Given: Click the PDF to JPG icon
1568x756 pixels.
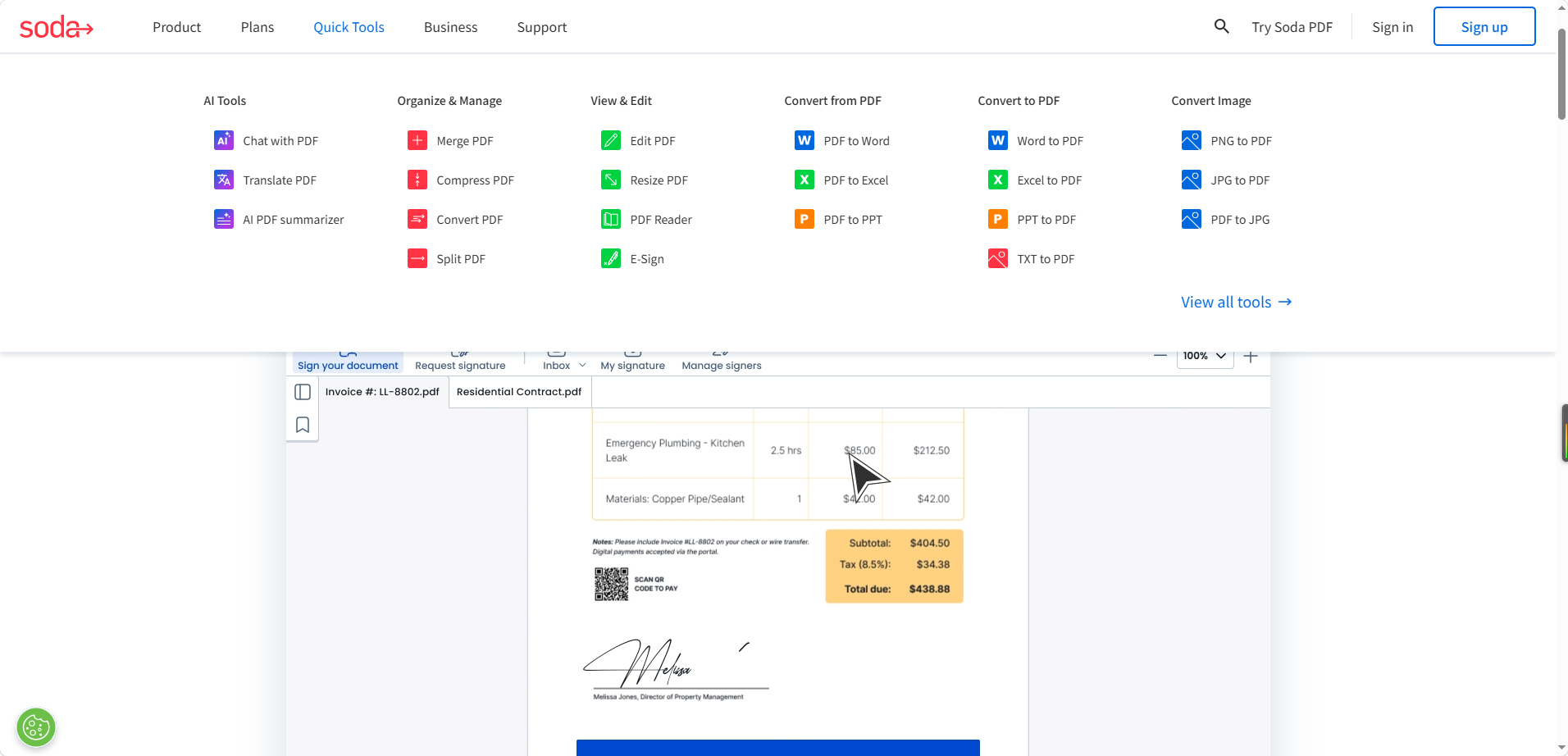Looking at the screenshot, I should (1192, 219).
